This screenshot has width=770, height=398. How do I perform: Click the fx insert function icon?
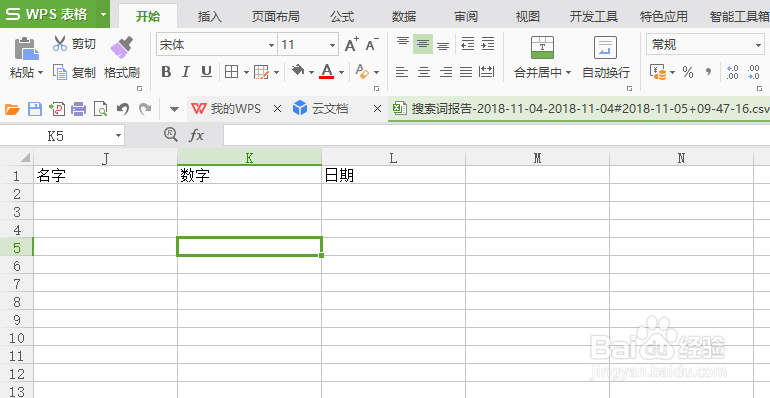(196, 135)
